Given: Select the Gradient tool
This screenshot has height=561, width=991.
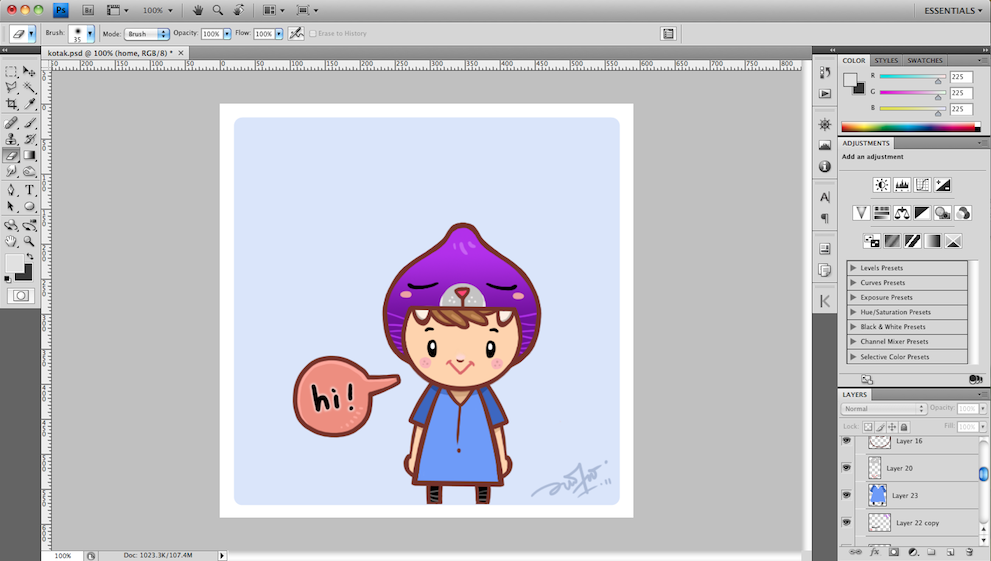Looking at the screenshot, I should [29, 155].
